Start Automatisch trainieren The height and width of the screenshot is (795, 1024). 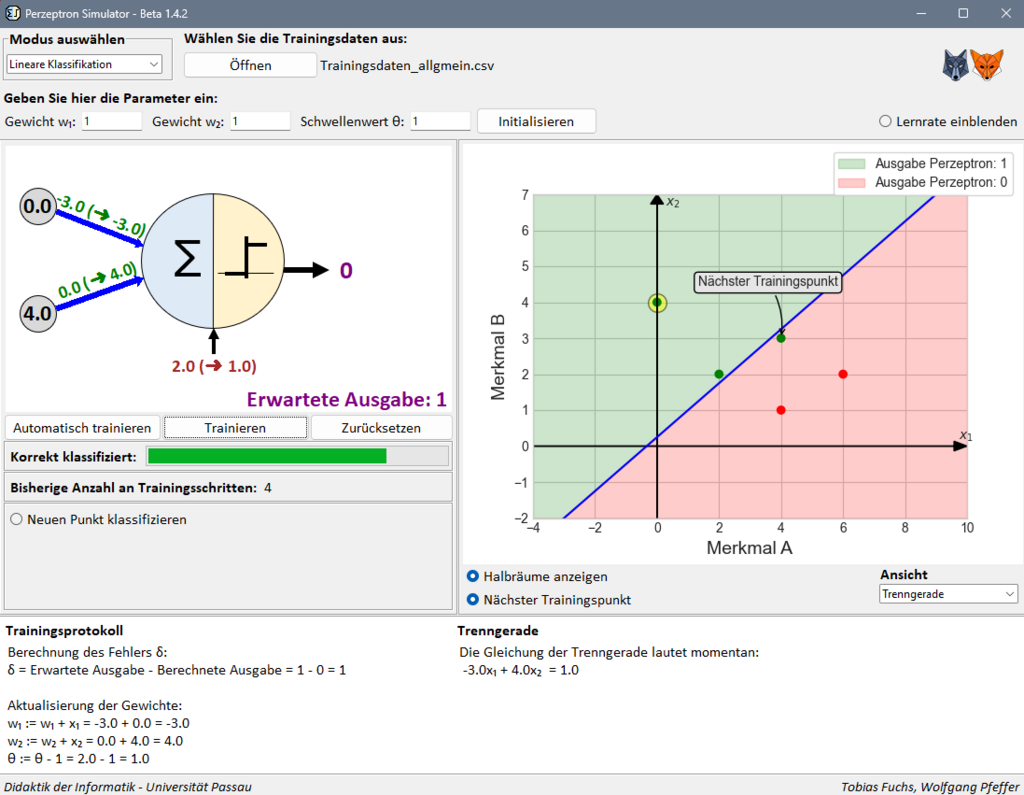click(x=82, y=428)
